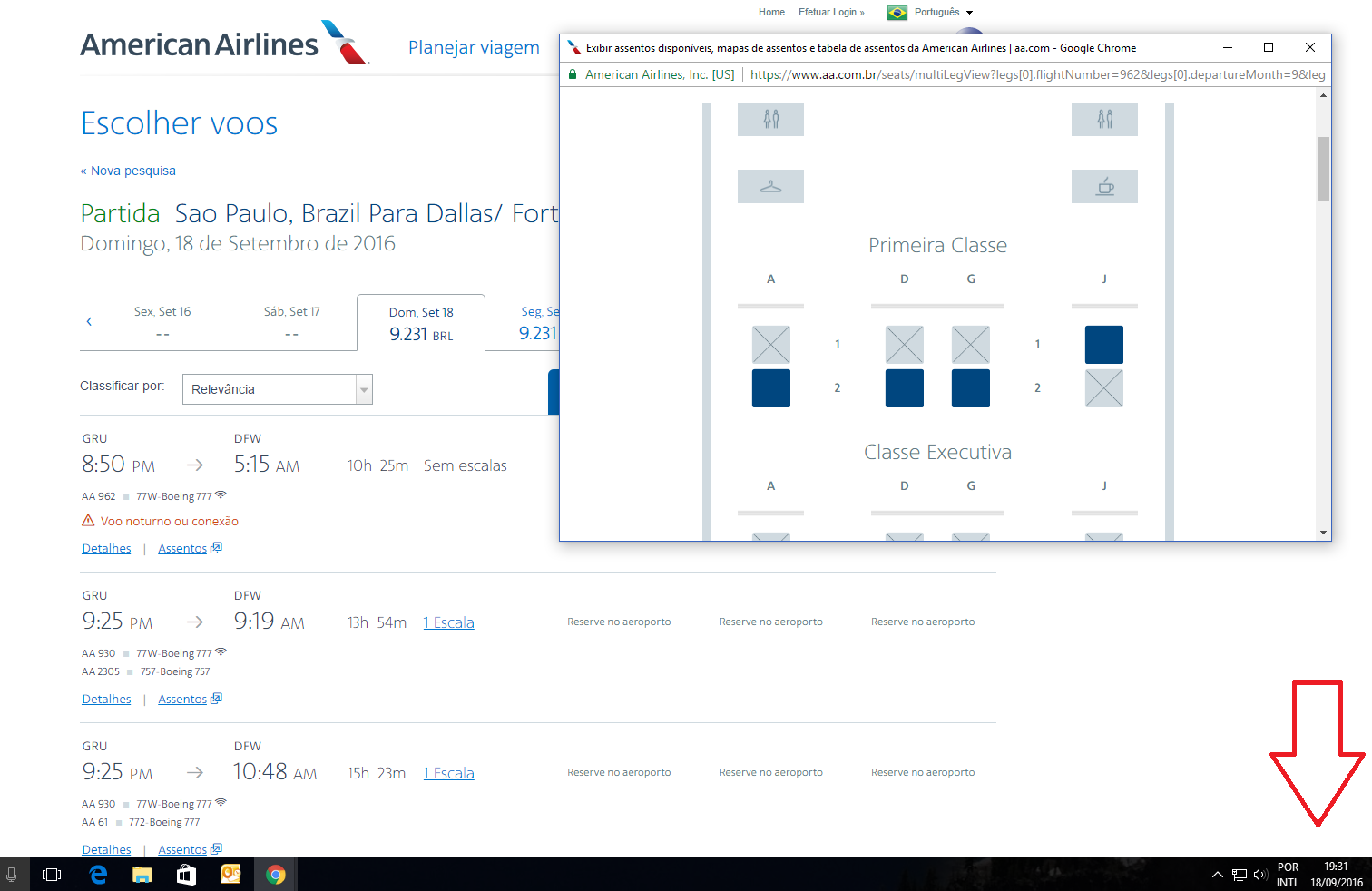Viewport: 1372px width, 891px height.
Task: Open File Explorer from taskbar
Action: click(x=142, y=874)
